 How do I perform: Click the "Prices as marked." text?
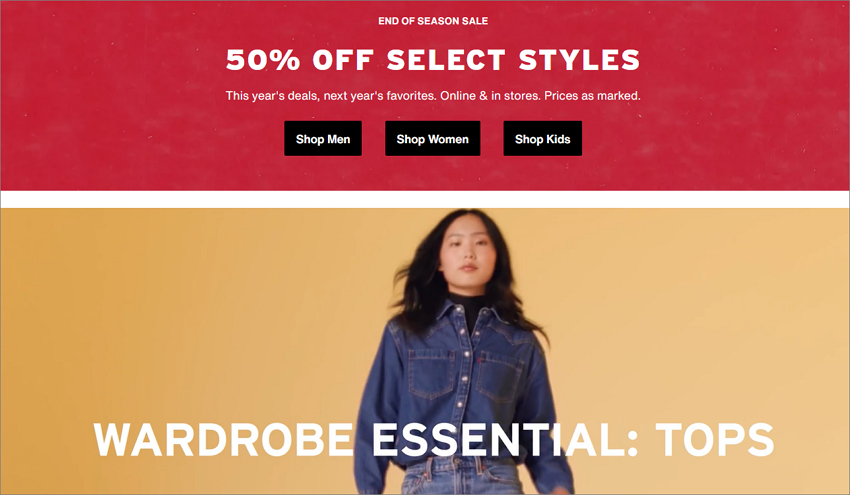tap(592, 96)
